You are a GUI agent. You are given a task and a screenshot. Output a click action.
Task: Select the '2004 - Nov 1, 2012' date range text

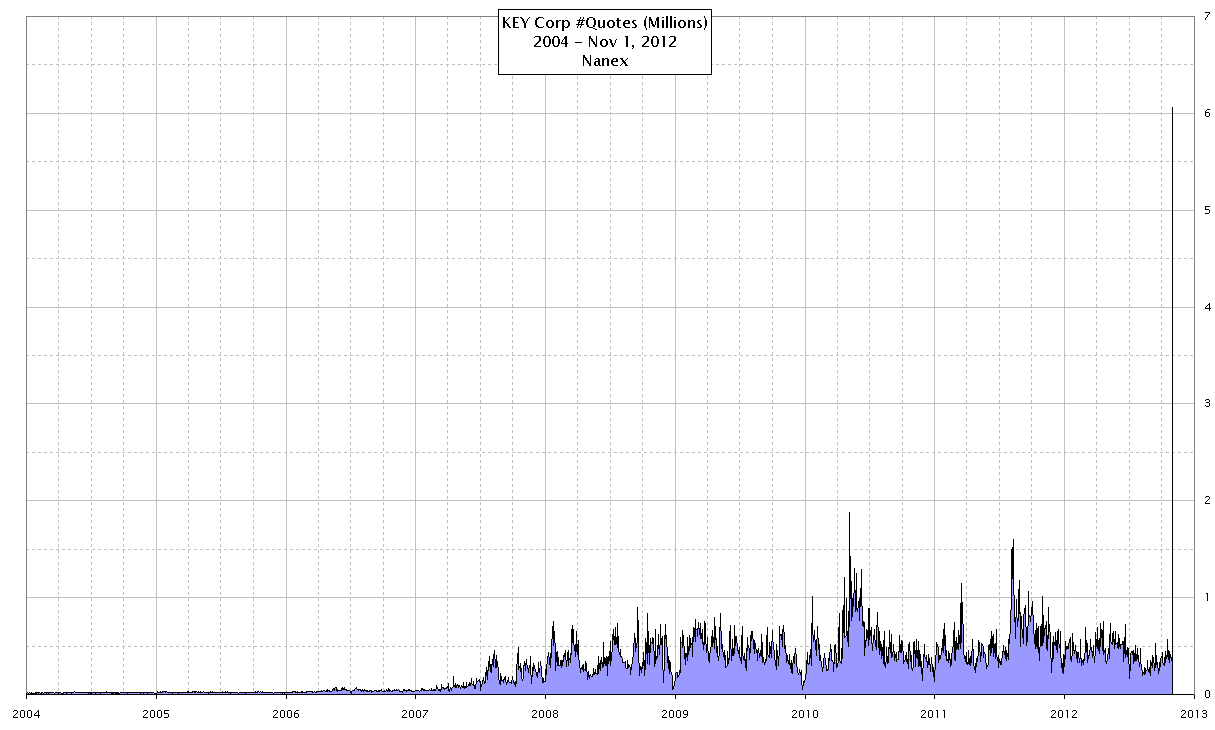(x=604, y=42)
